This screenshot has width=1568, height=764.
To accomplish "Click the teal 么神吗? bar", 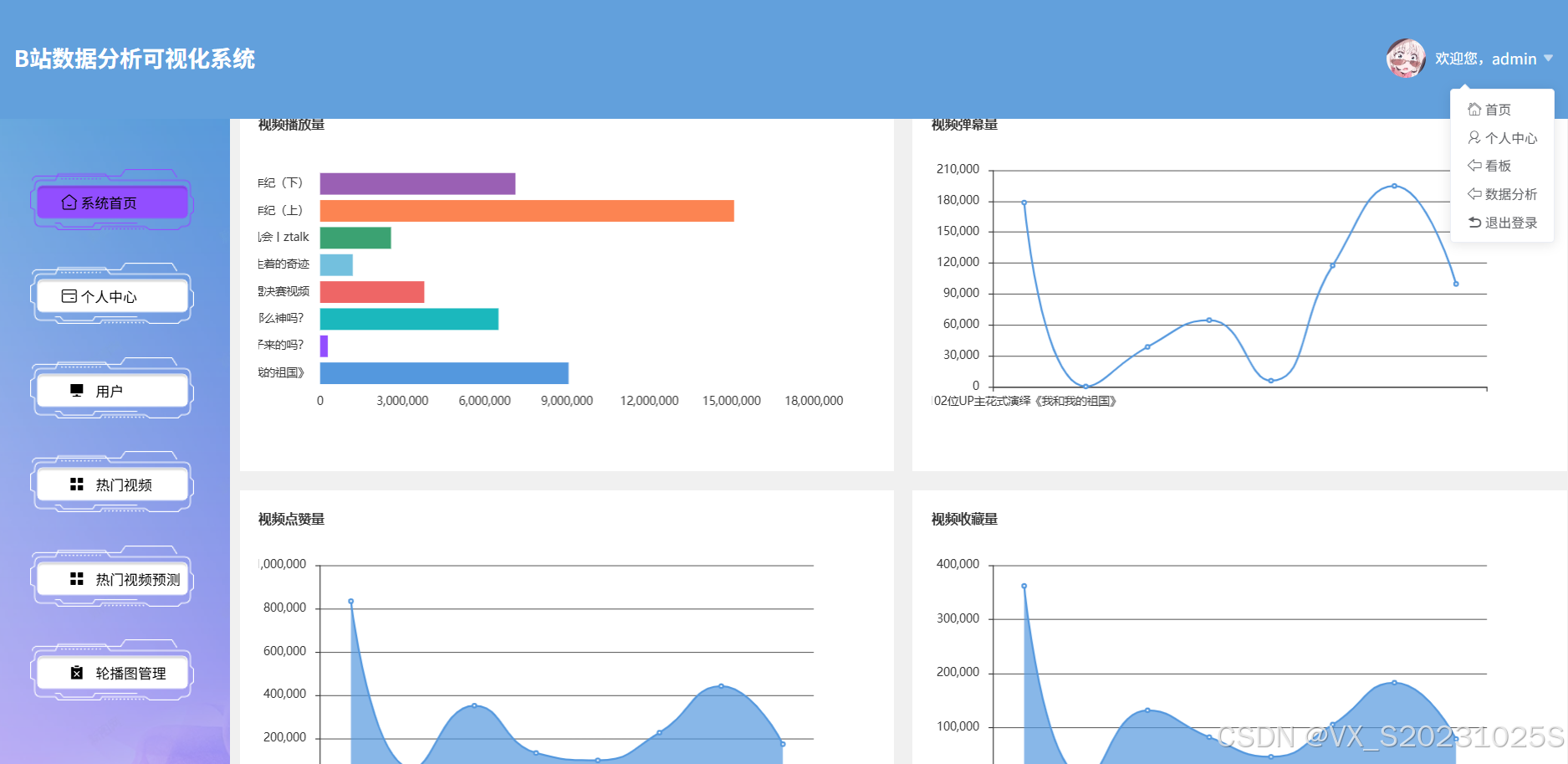I will (x=409, y=319).
